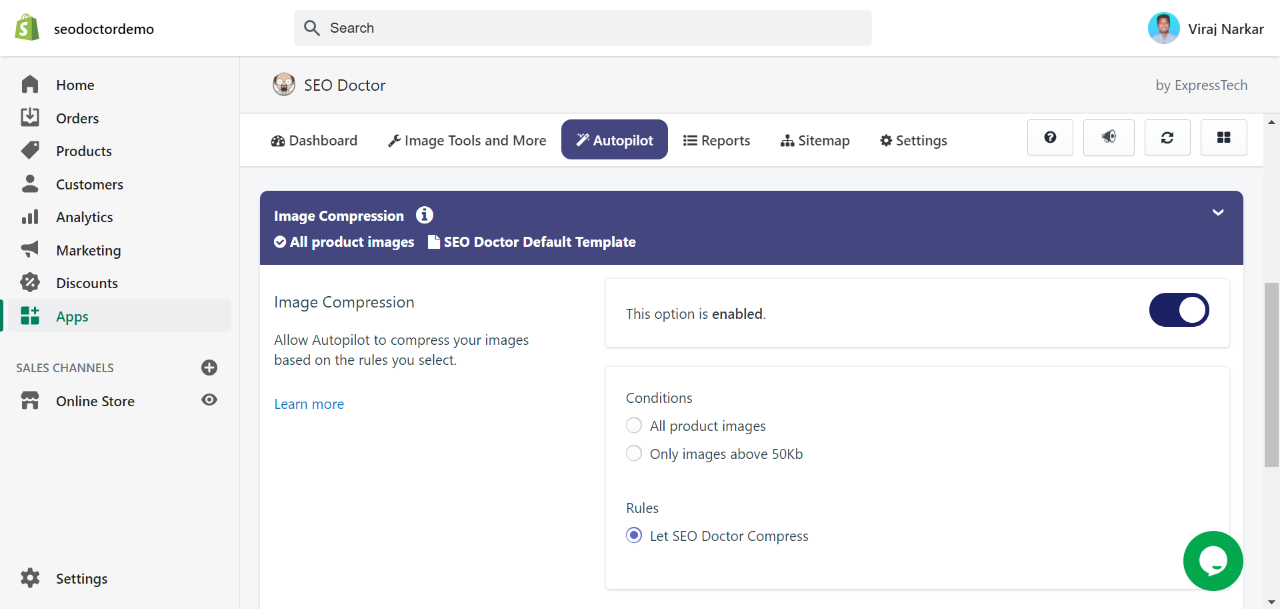
Task: Click the by ExpressTech text
Action: [1202, 85]
